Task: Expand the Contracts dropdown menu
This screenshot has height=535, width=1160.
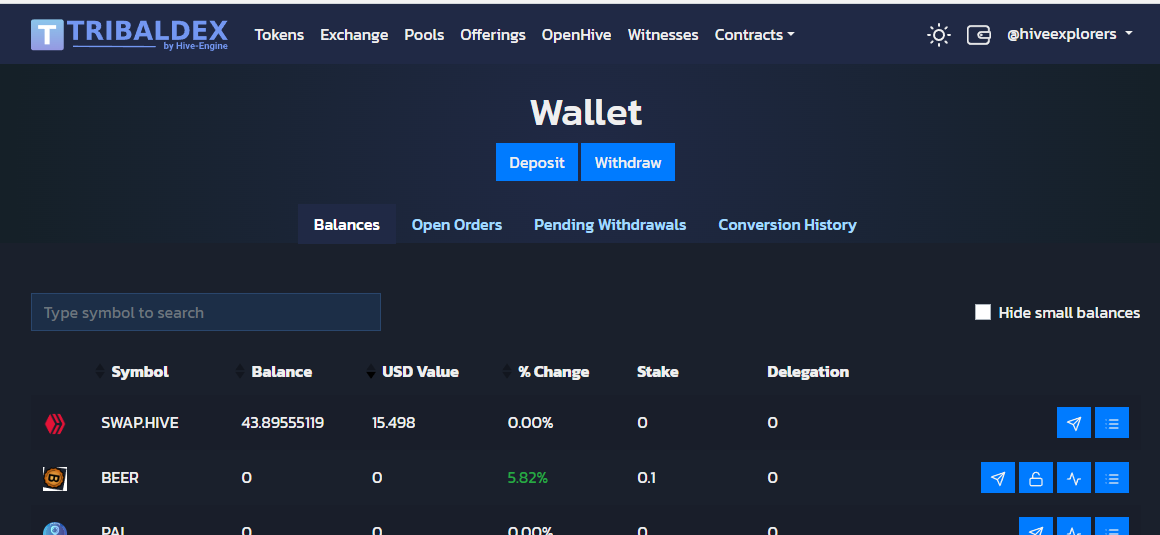Action: click(x=754, y=35)
